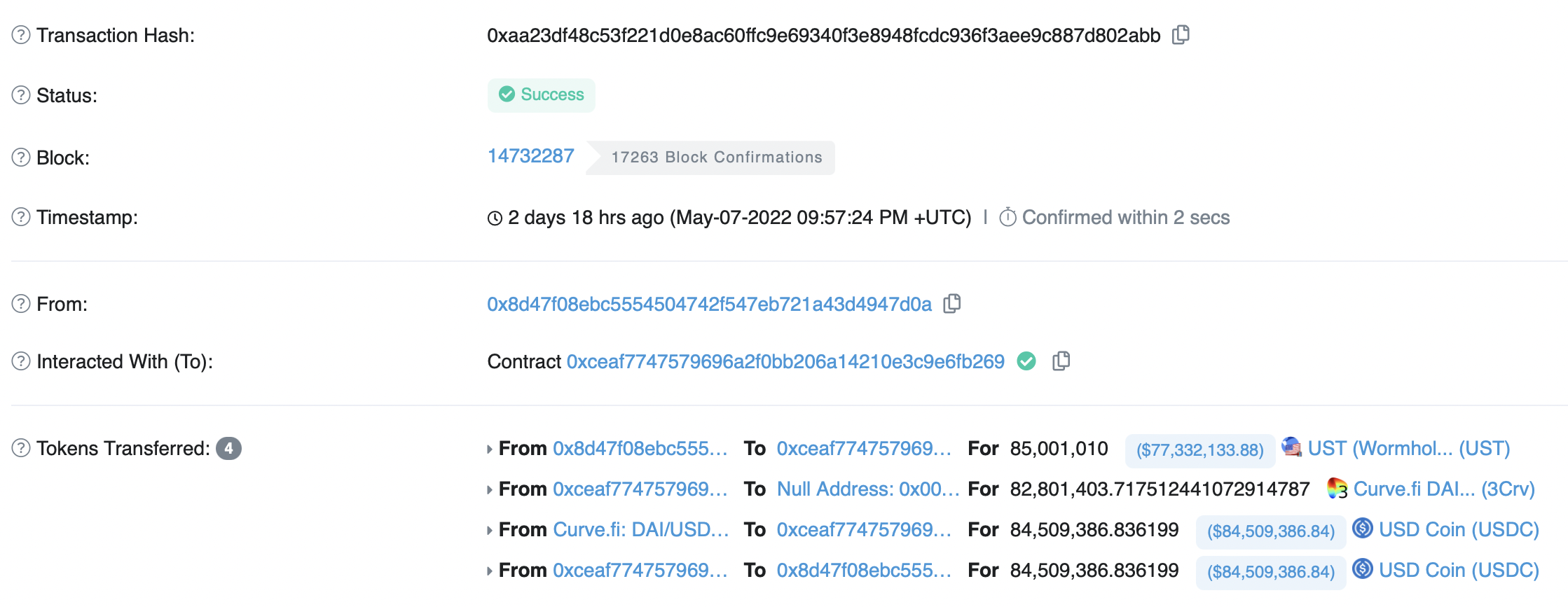
Task: Open the Null Address link
Action: (x=867, y=489)
